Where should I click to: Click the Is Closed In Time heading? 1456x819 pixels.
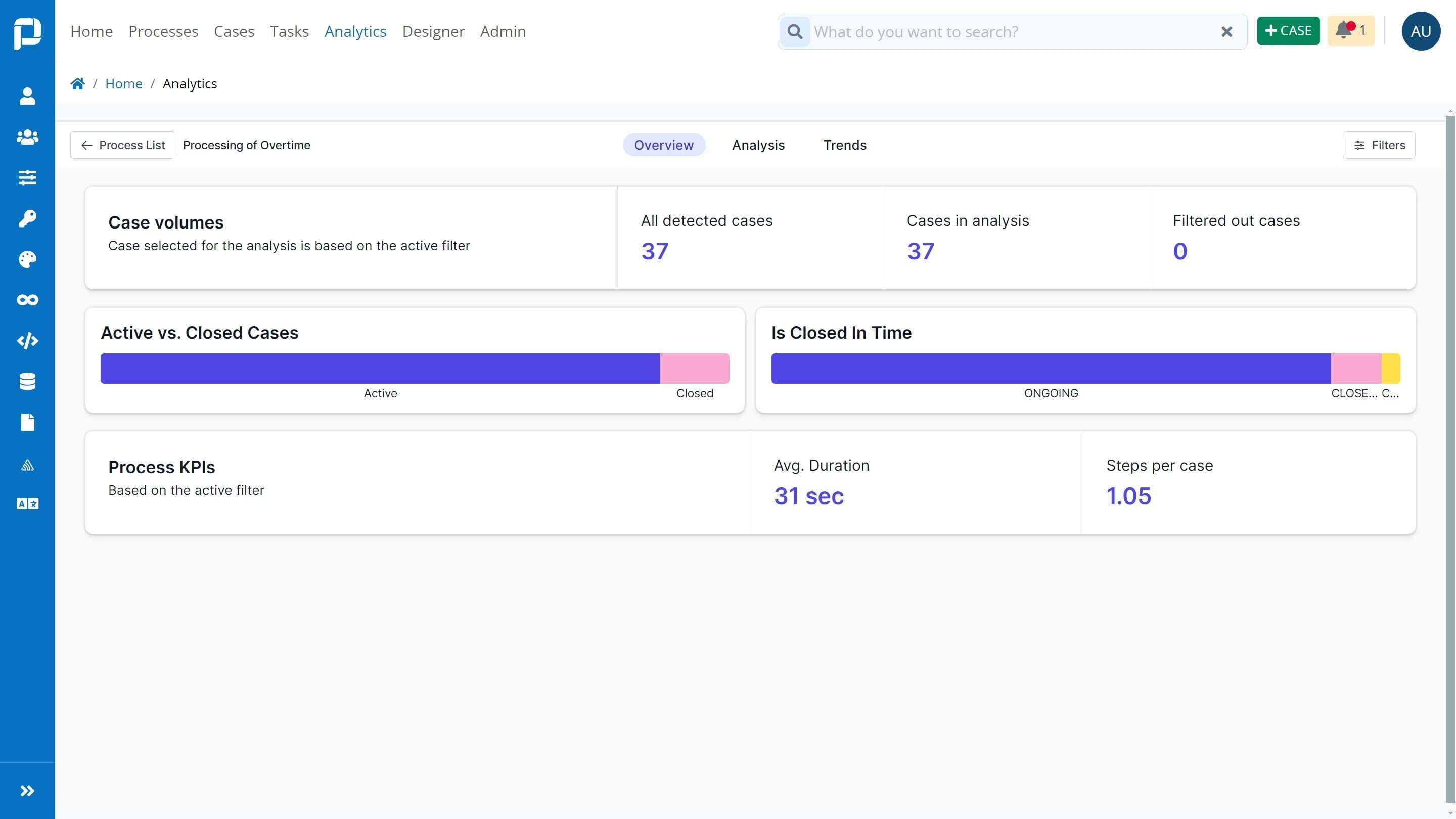(842, 333)
